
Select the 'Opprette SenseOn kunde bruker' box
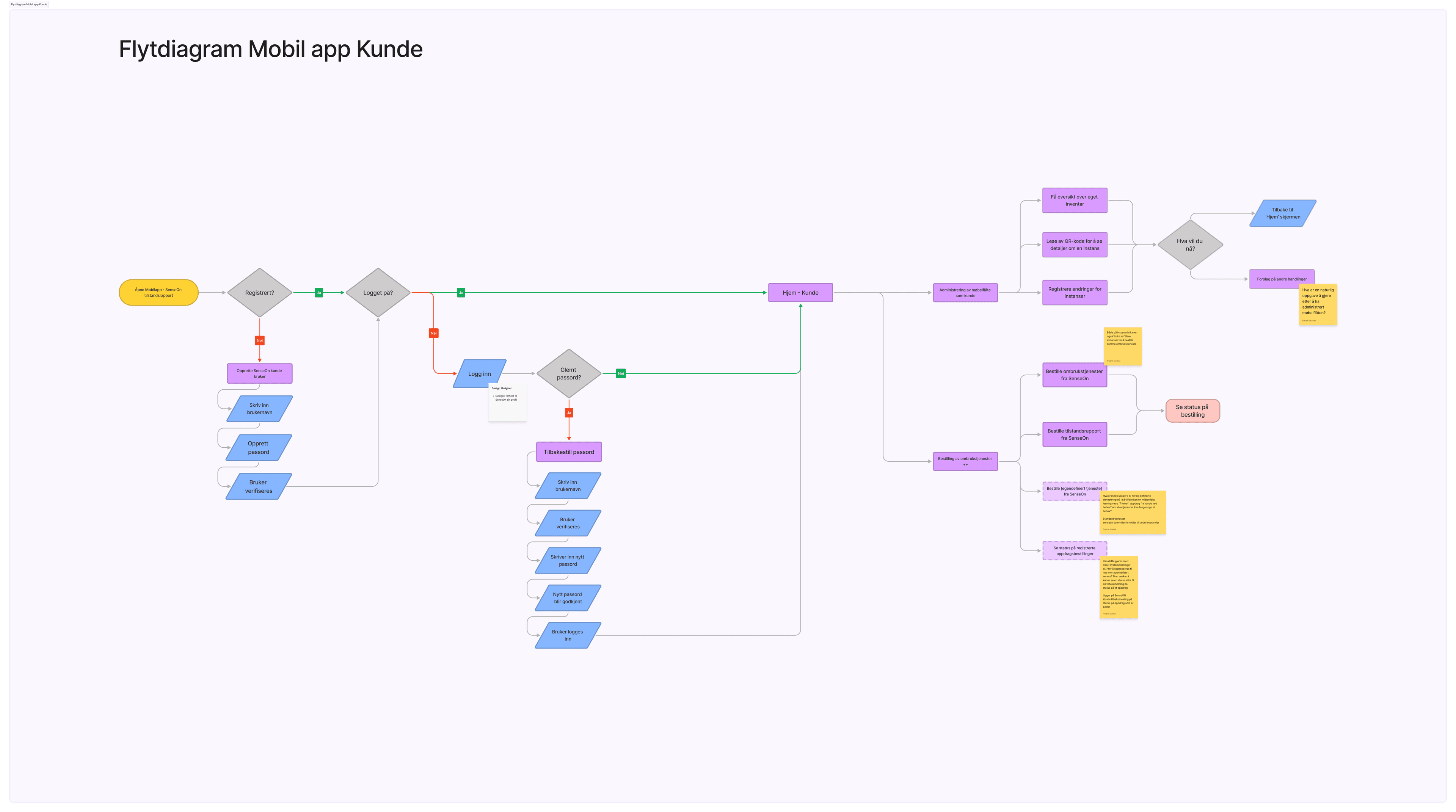tap(259, 373)
